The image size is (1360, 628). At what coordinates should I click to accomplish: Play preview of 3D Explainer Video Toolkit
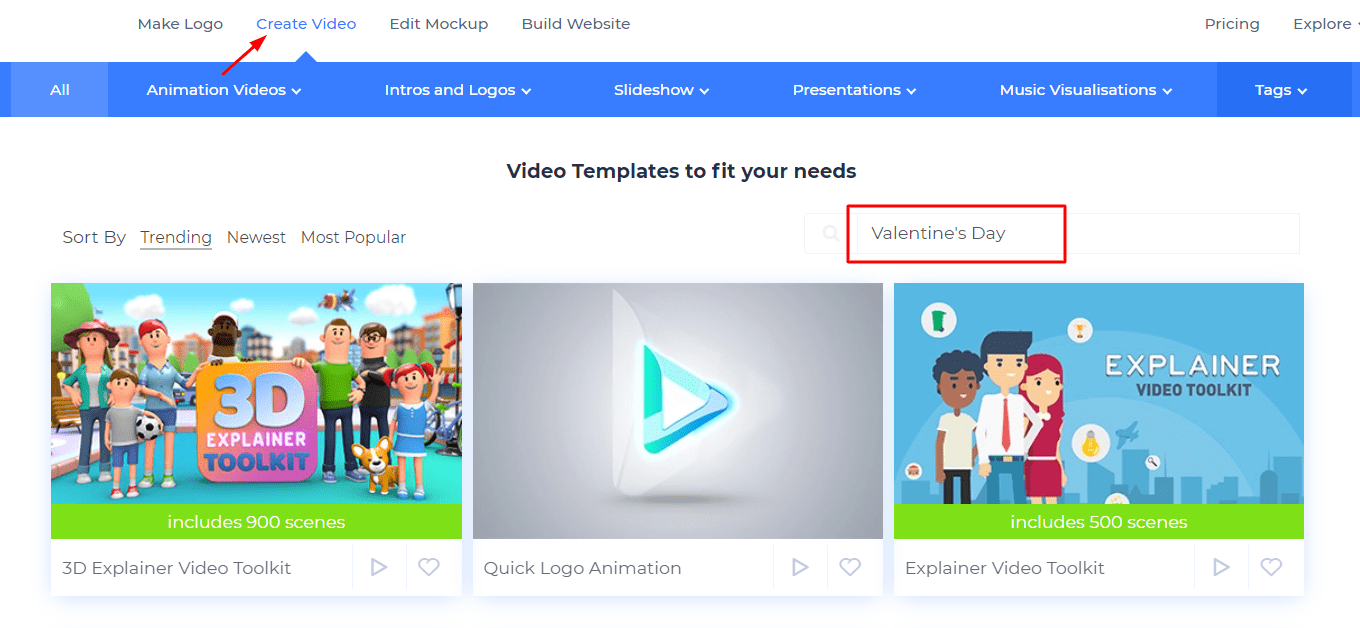pos(379,567)
